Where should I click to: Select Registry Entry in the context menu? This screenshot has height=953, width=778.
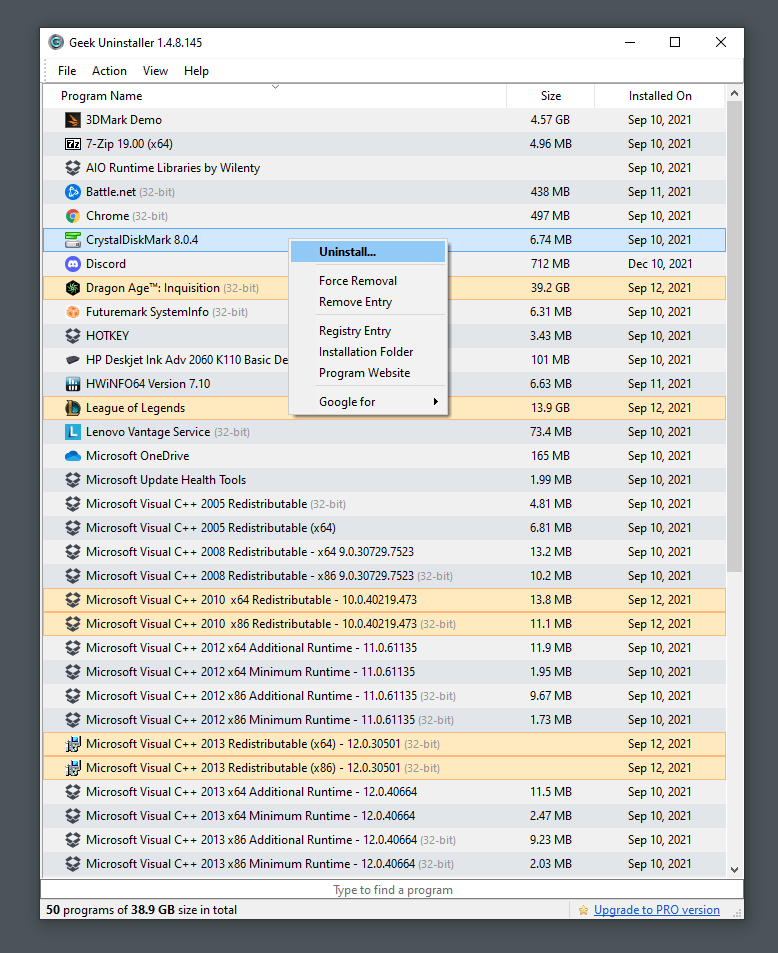[368, 331]
